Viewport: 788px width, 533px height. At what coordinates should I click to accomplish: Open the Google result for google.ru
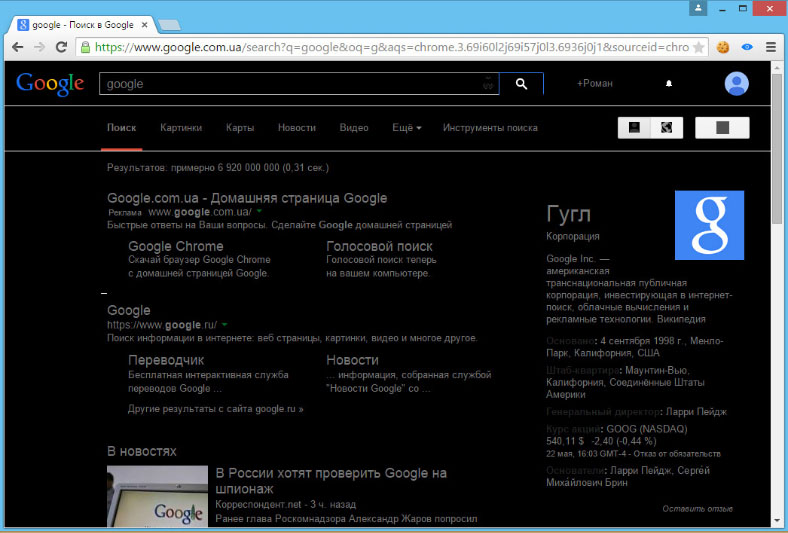tap(129, 310)
